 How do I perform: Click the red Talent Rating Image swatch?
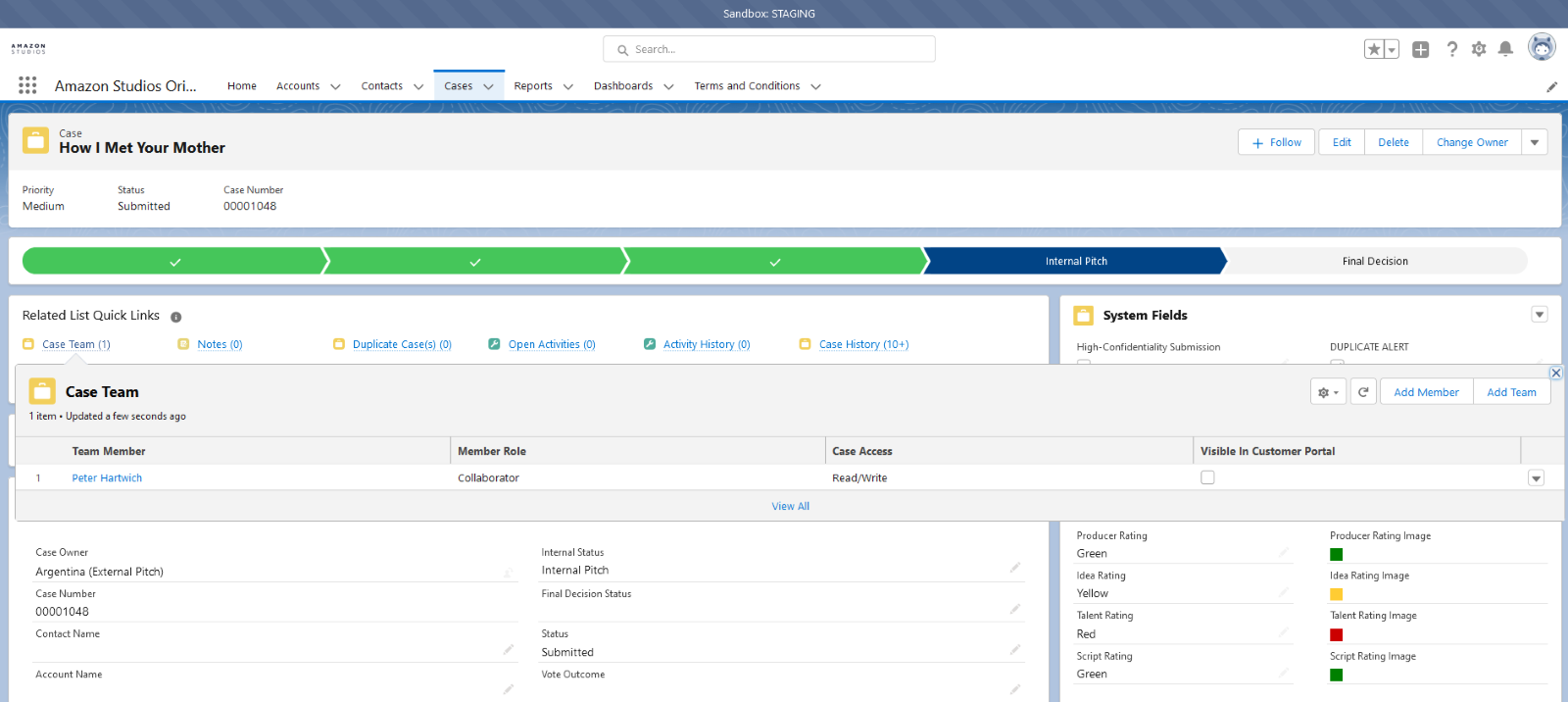click(1336, 634)
